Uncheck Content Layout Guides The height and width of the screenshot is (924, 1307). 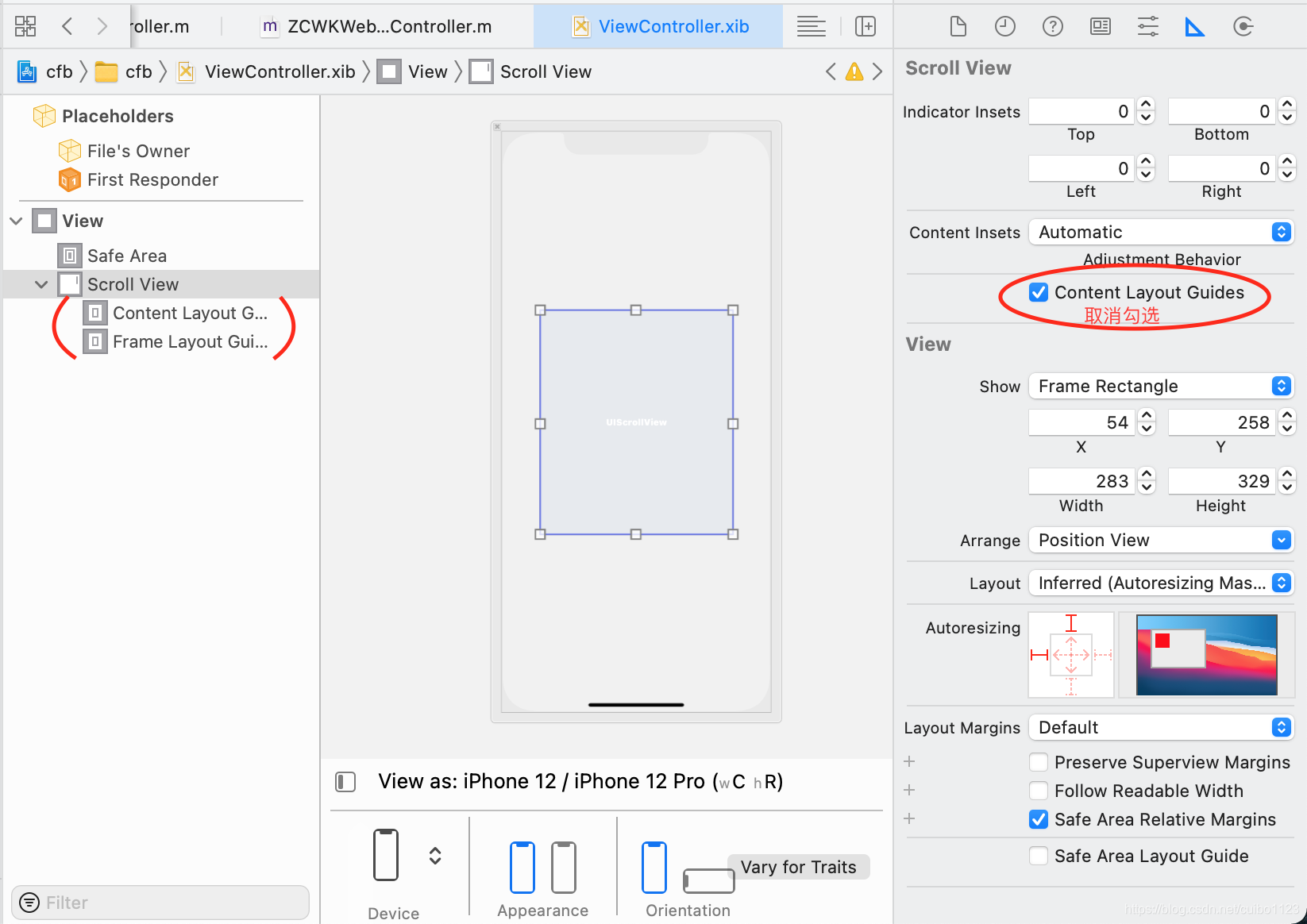click(x=1039, y=292)
